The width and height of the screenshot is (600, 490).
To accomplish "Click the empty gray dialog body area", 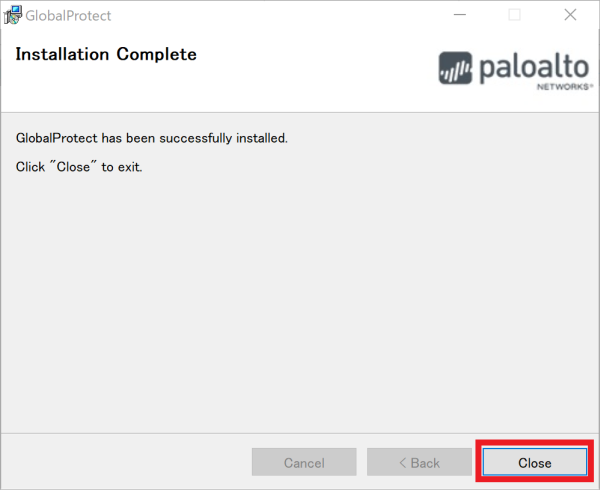I will point(300,300).
